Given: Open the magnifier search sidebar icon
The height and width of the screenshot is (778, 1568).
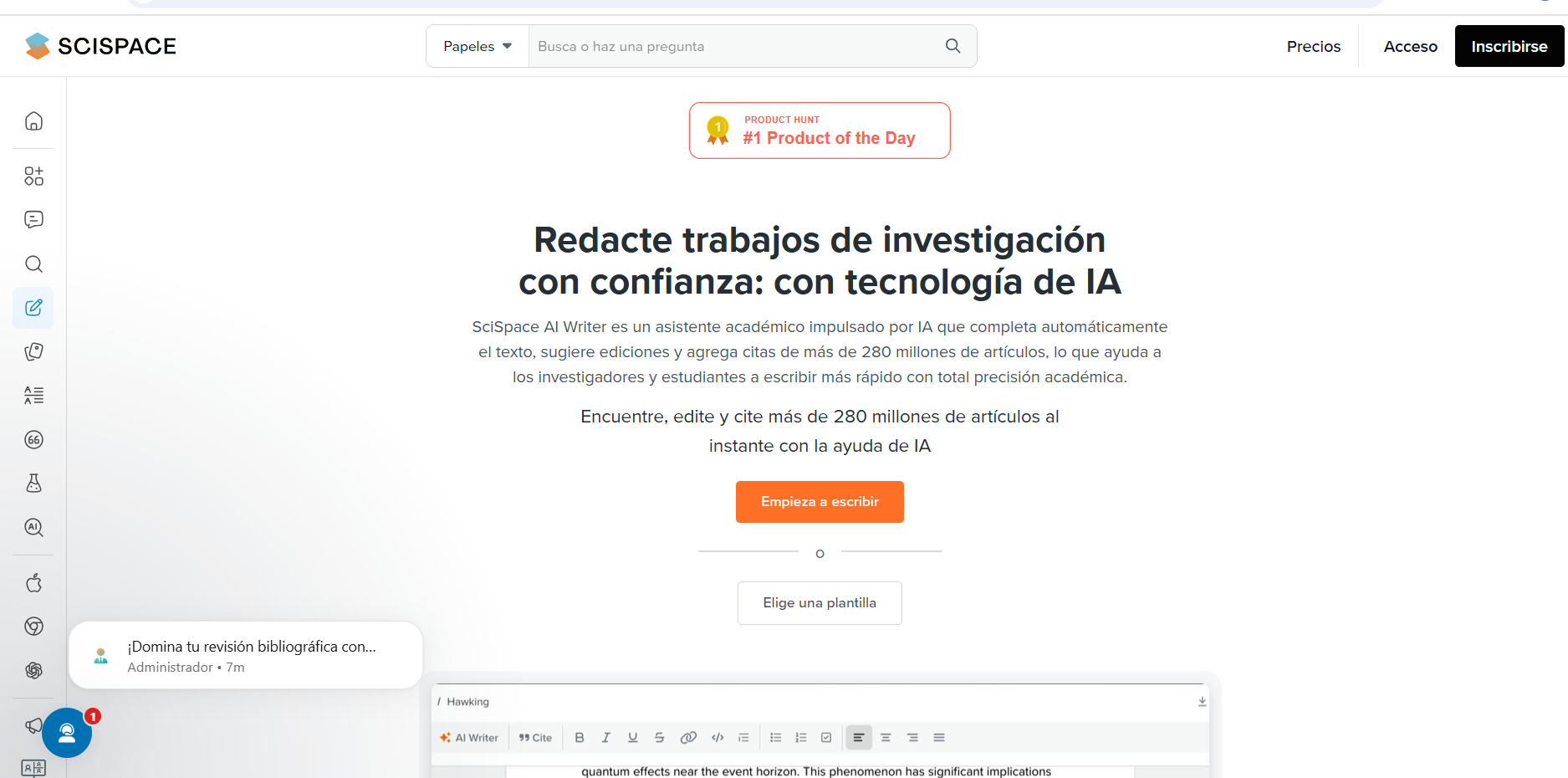Looking at the screenshot, I should [33, 264].
